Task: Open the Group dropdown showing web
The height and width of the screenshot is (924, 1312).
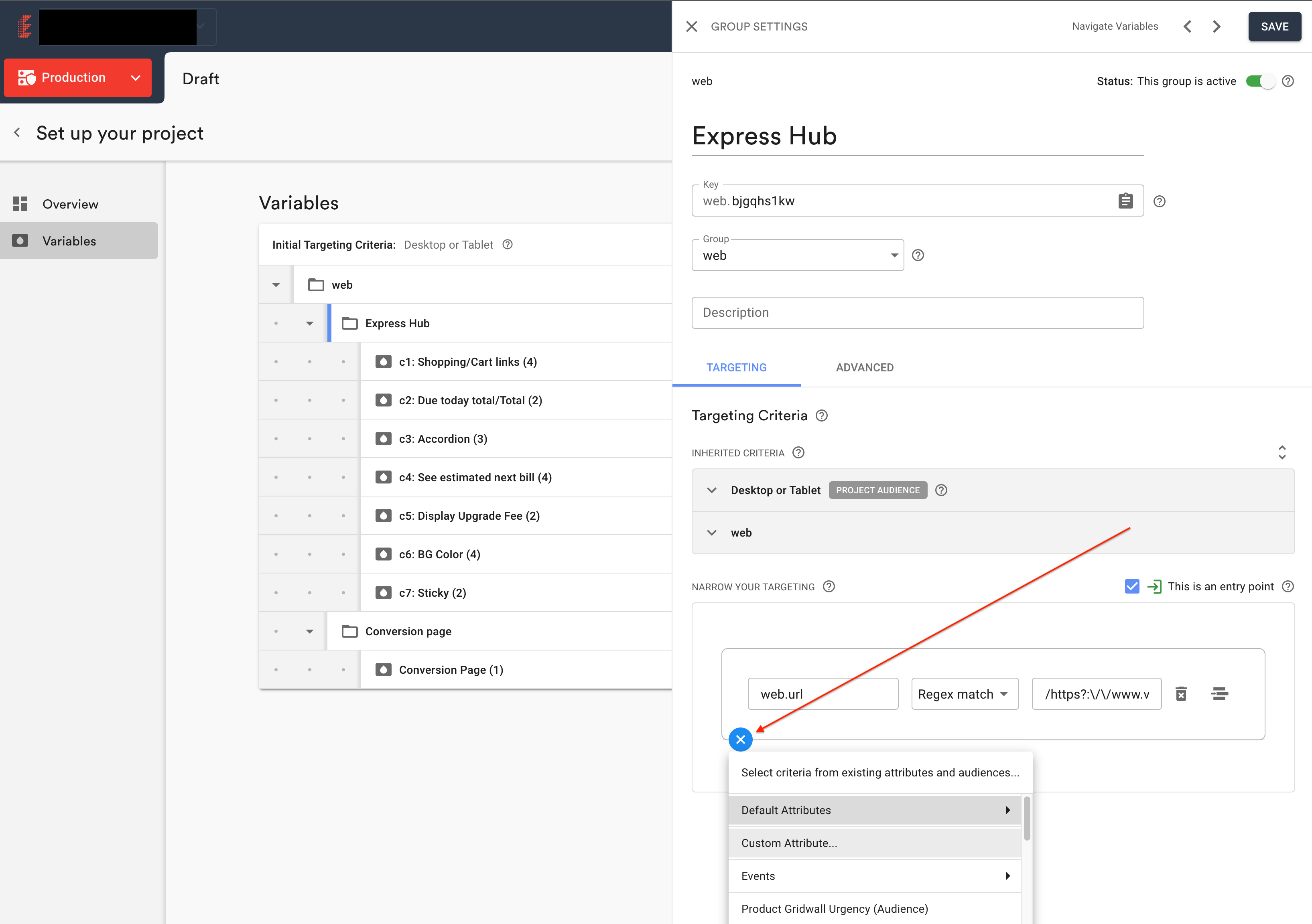Action: click(798, 255)
